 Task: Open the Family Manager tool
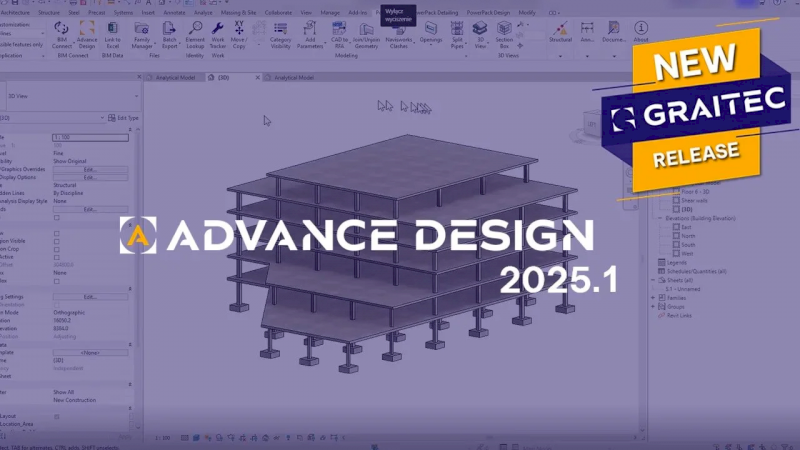(142, 35)
